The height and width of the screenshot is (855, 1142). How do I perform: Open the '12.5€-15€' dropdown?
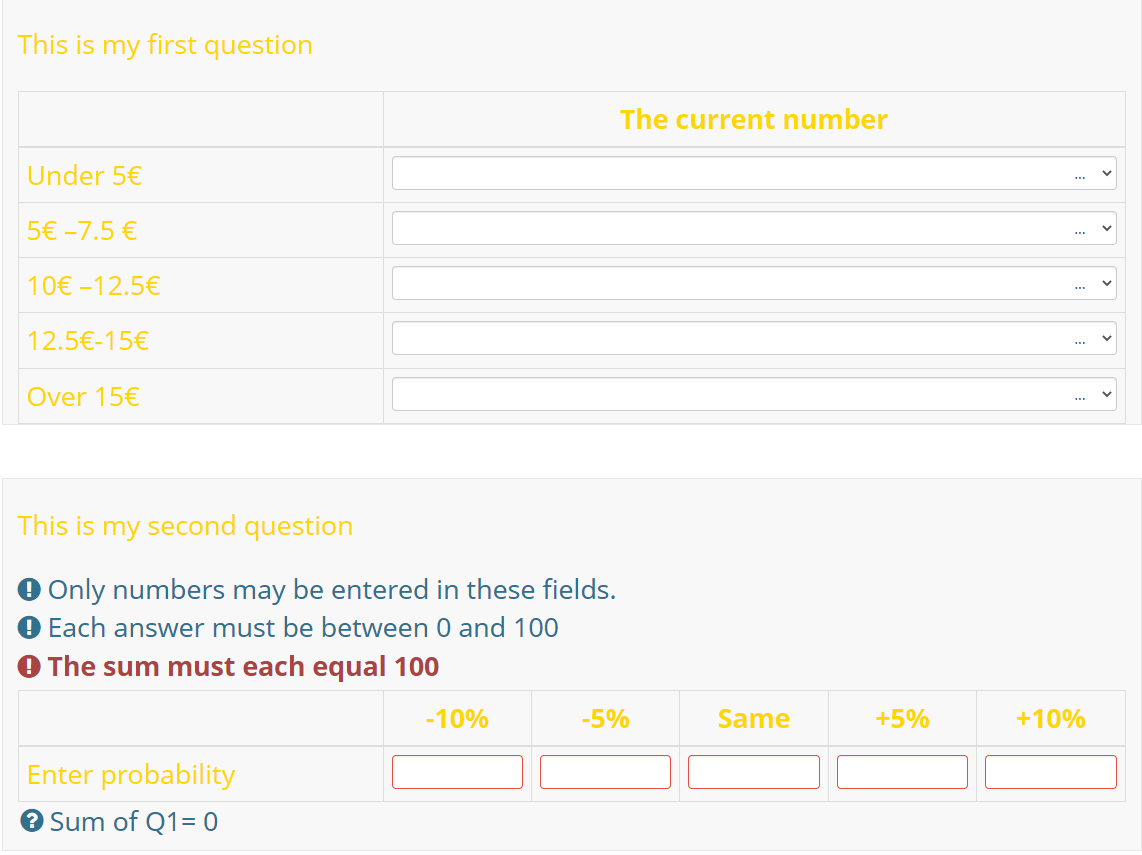754,339
